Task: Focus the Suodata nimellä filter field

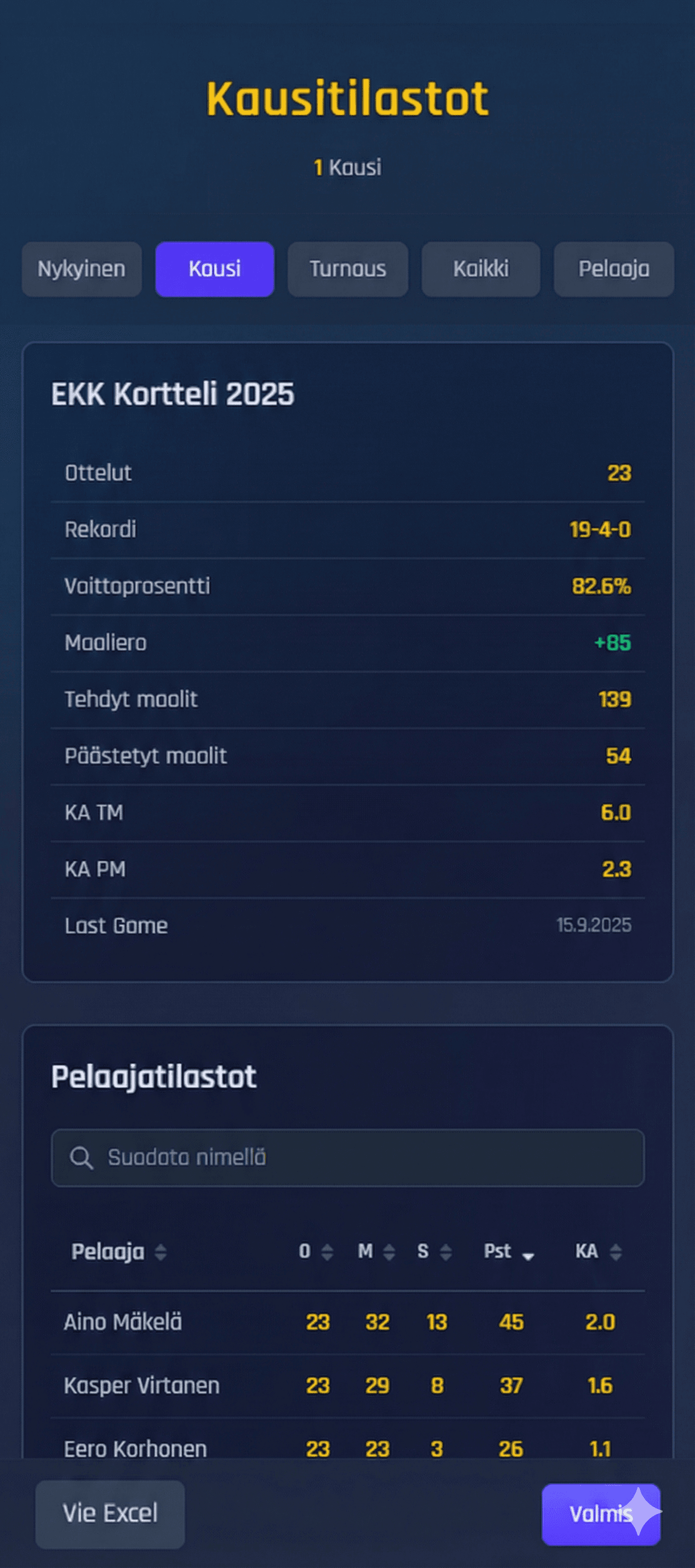Action: point(365,1157)
